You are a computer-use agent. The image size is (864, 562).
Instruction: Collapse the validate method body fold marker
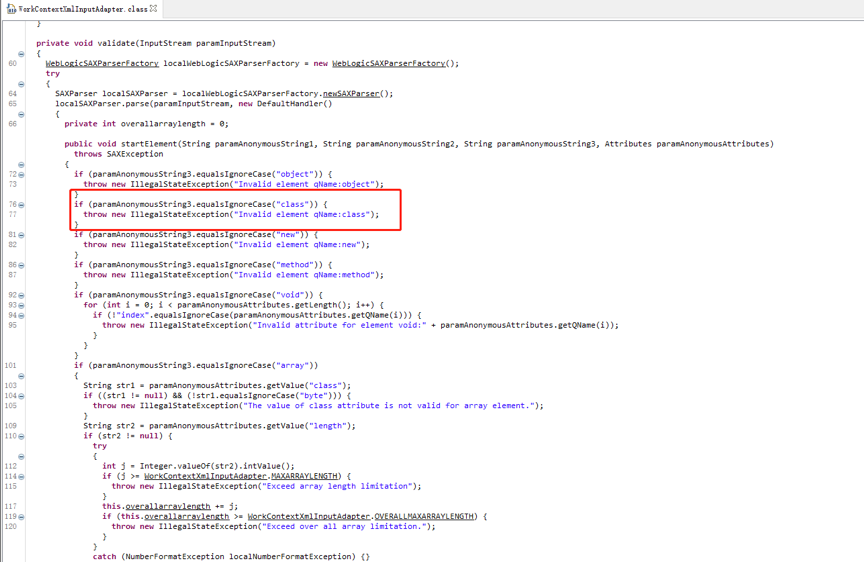click(x=21, y=54)
